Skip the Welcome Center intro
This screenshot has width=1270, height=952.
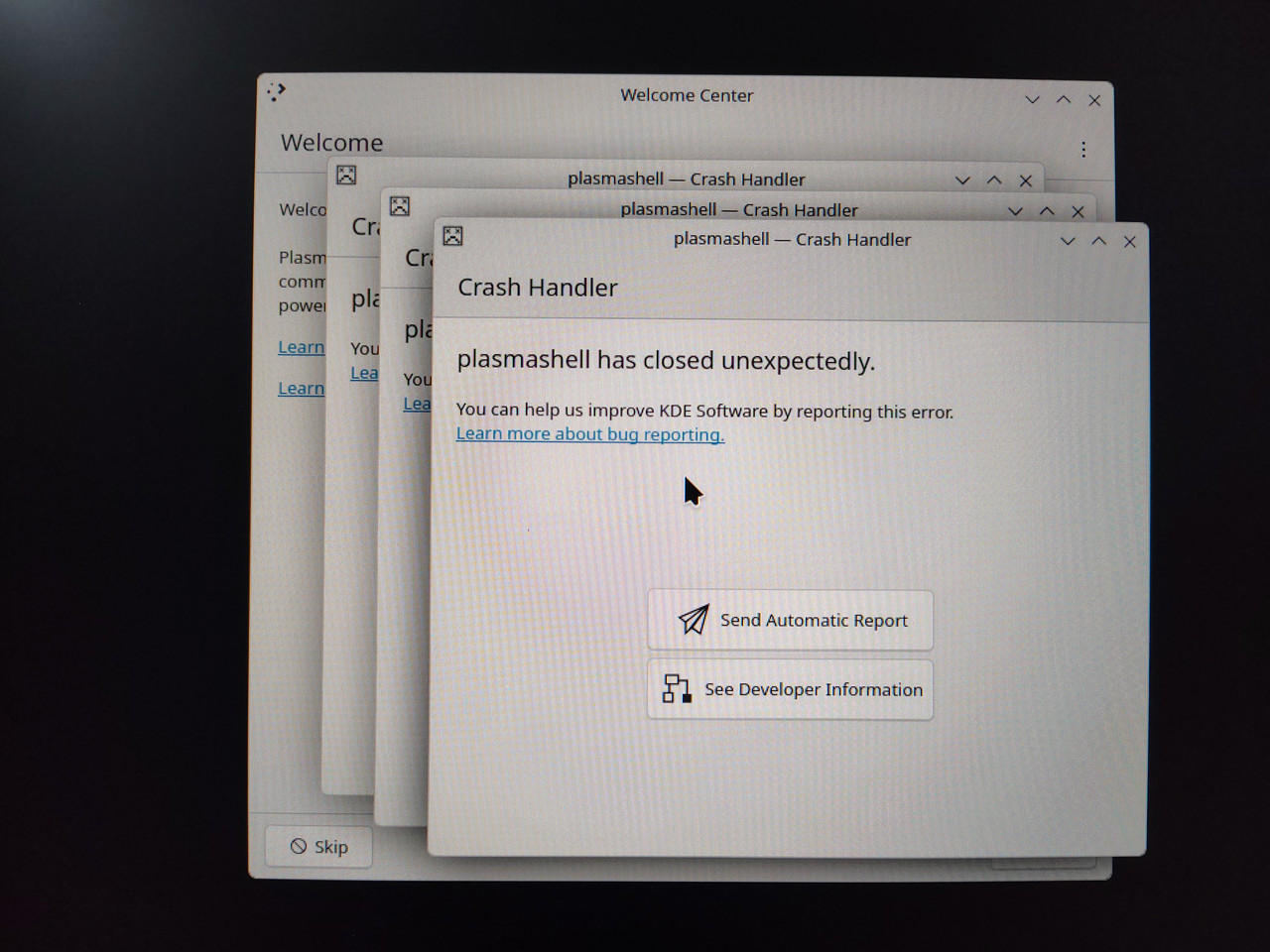pyautogui.click(x=318, y=847)
